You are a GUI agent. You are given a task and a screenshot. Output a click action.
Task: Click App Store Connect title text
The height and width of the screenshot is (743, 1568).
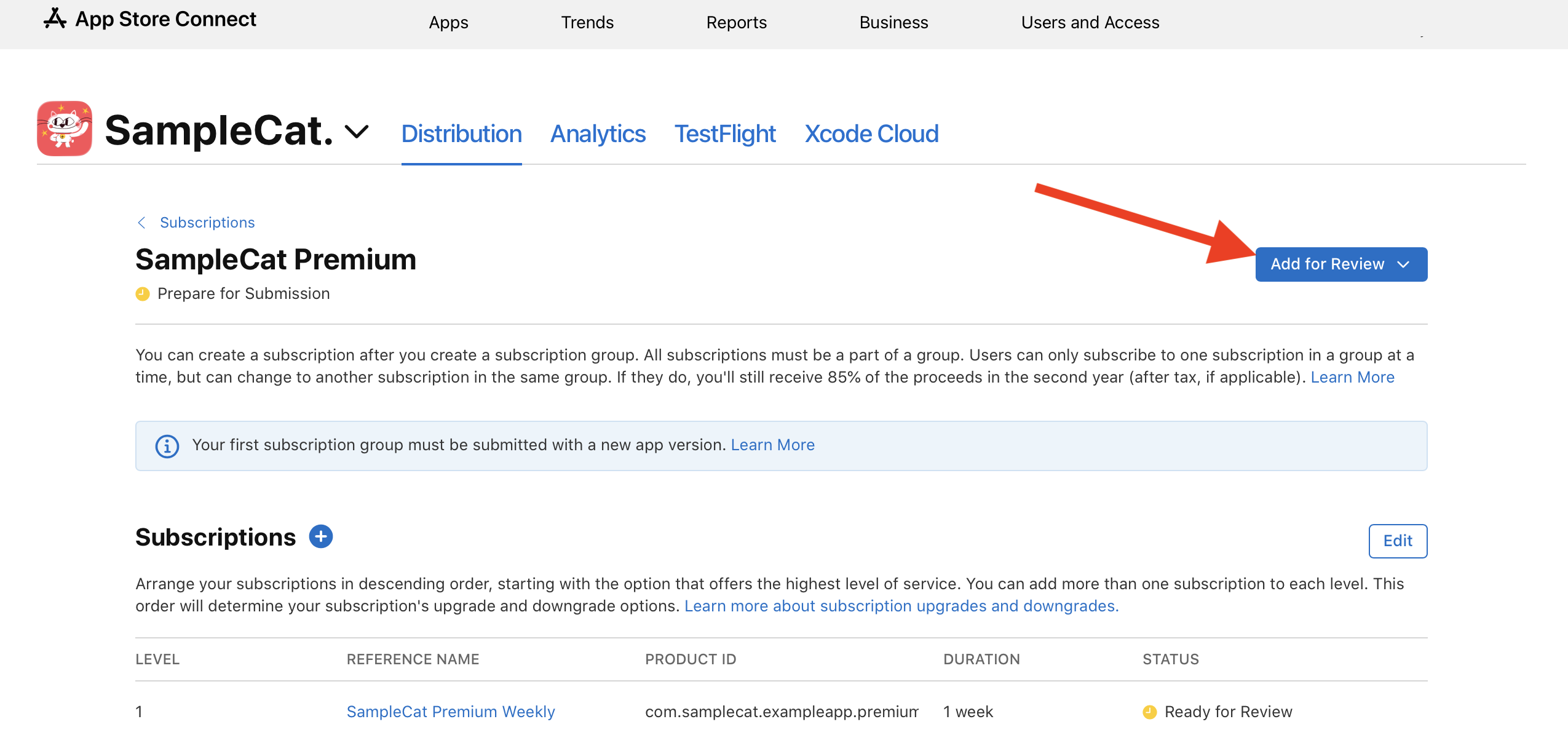coord(165,19)
